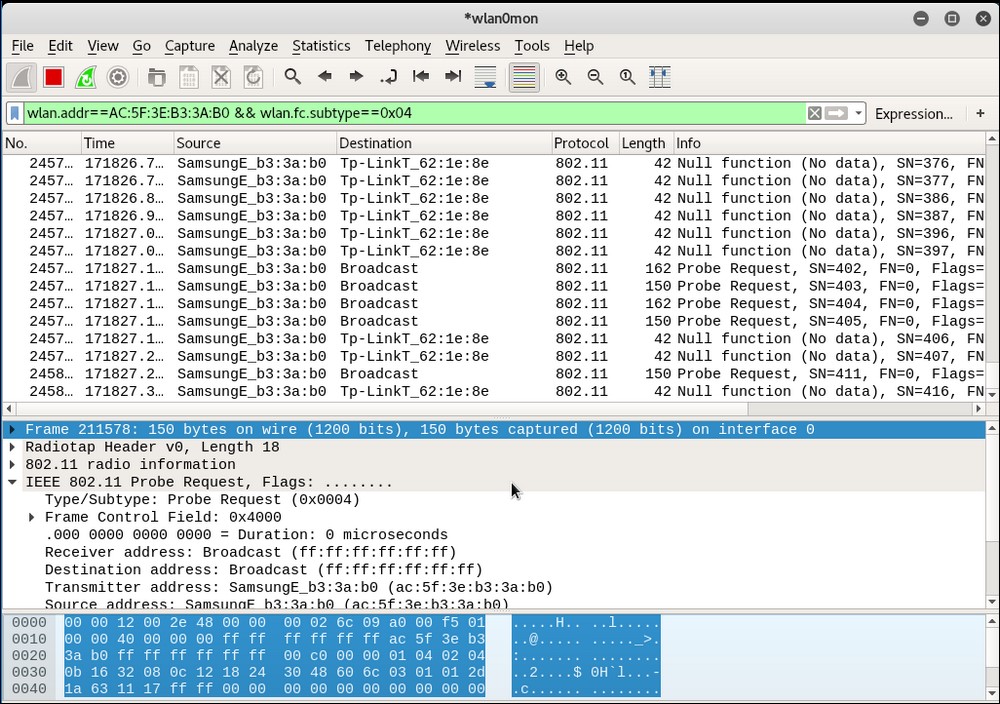
Task: Open the Go menu
Action: 142,46
